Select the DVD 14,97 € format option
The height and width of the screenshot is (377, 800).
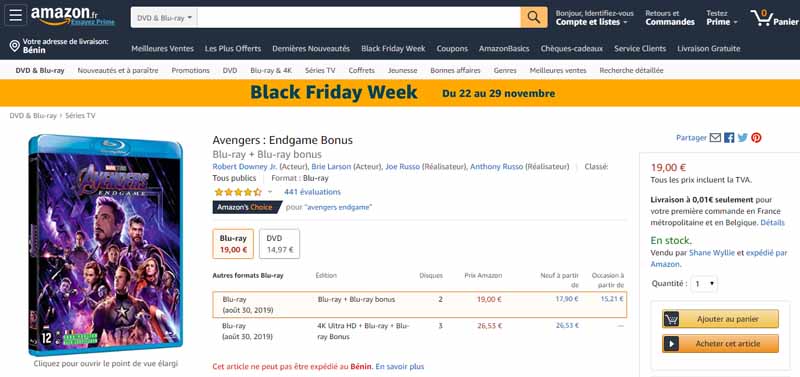280,244
